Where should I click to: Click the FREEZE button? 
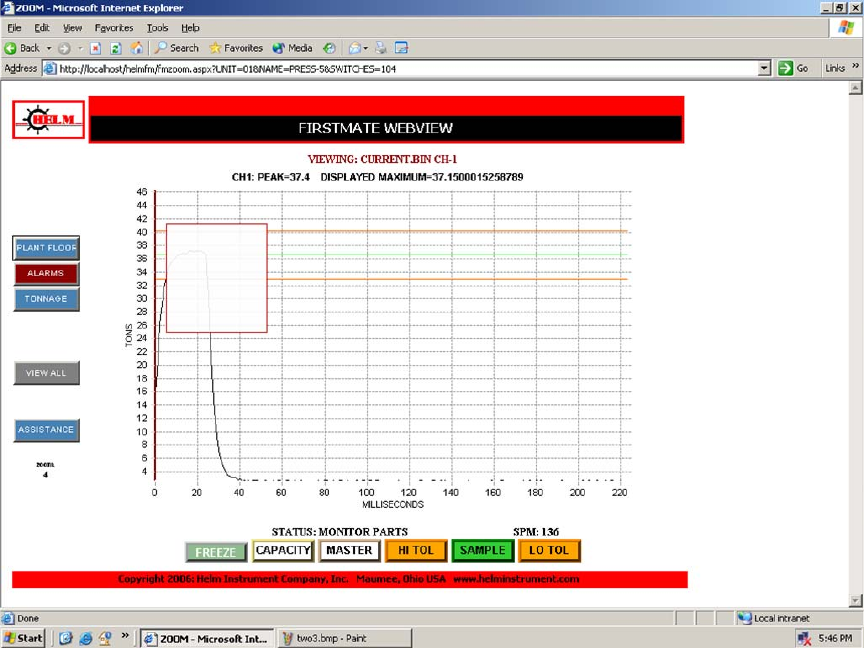[216, 552]
